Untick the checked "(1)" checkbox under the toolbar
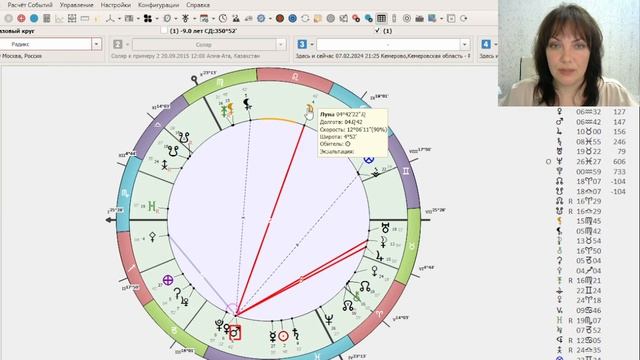Image resolution: width=640 pixels, height=360 pixels. pyautogui.click(x=377, y=30)
